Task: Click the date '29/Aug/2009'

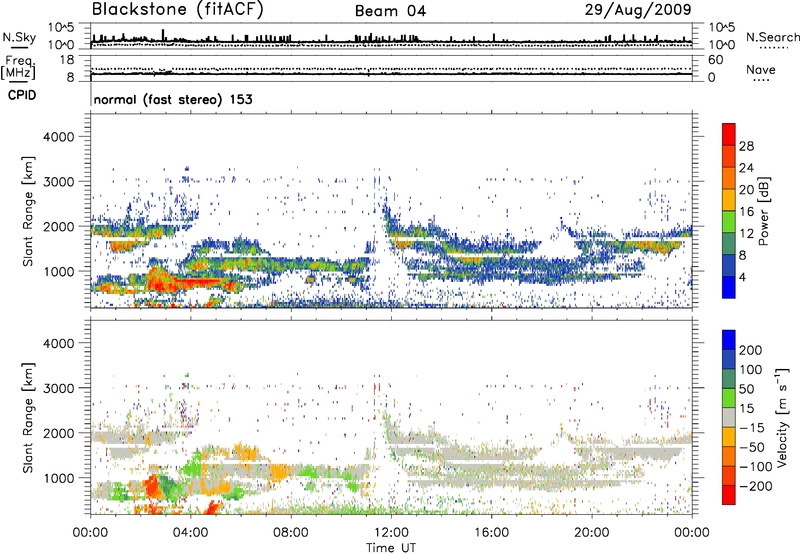Action: pyautogui.click(x=638, y=9)
